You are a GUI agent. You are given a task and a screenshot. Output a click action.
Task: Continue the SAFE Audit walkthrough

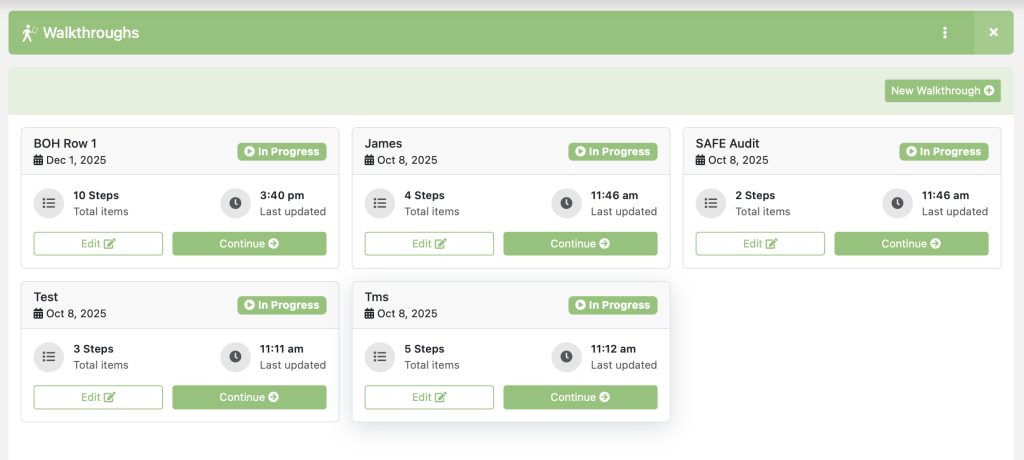pyautogui.click(x=911, y=244)
